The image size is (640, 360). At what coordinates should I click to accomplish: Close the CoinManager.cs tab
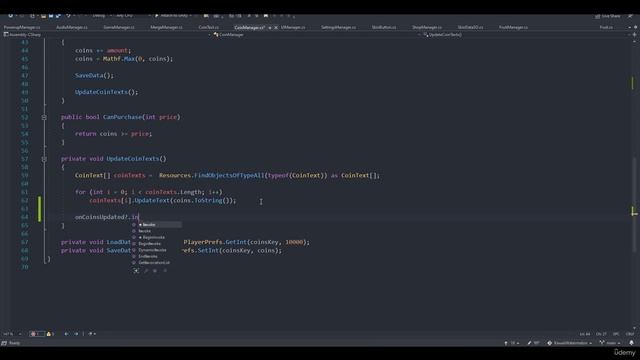point(276,28)
